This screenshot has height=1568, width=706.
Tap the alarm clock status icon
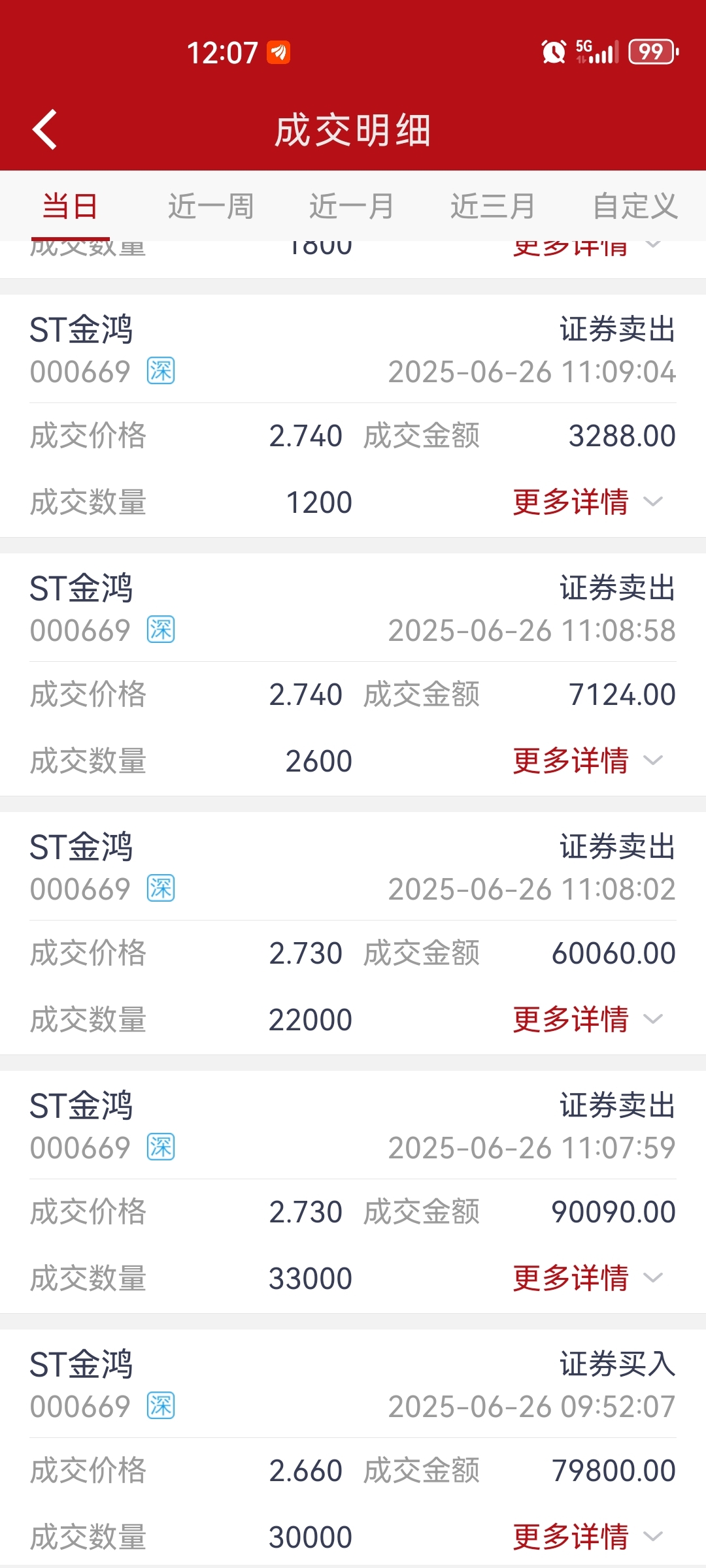(554, 52)
